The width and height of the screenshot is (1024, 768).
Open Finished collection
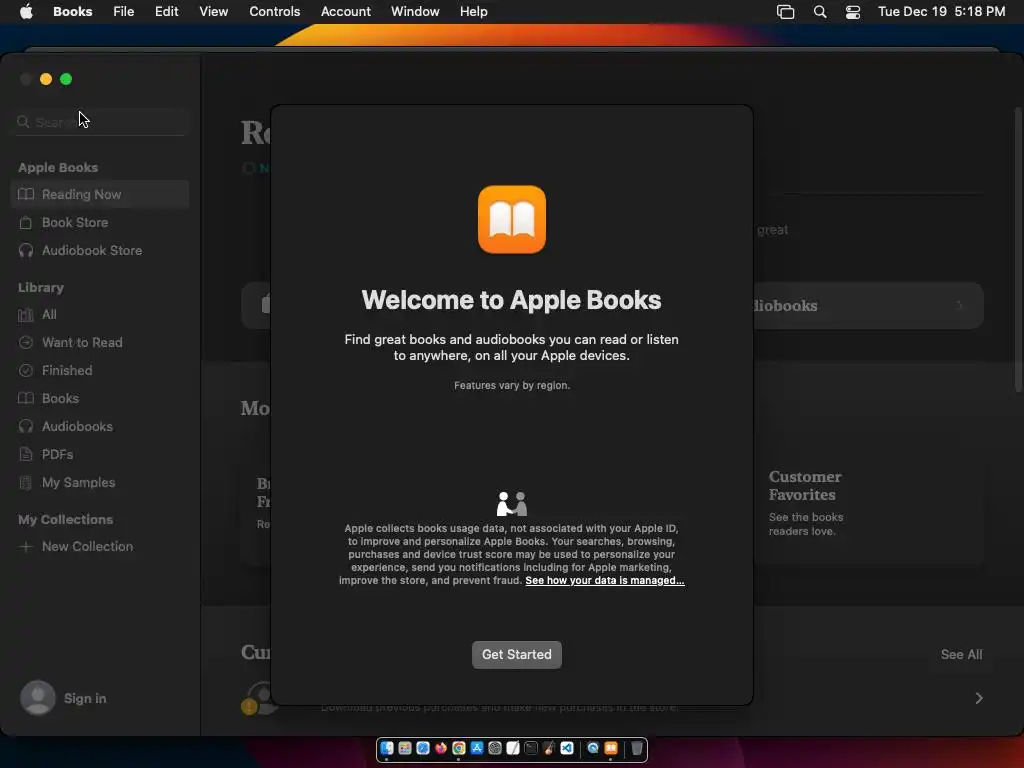click(100, 370)
